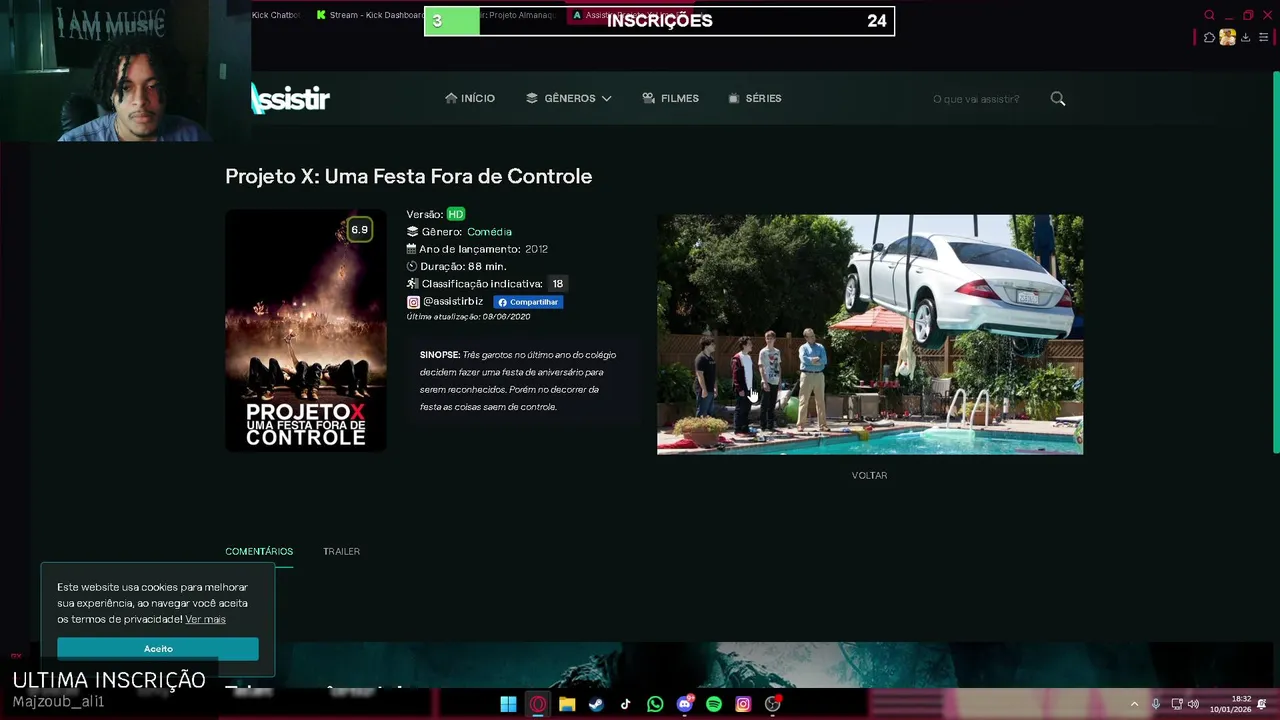
Task: Click the Facebook Compartilhar button
Action: [x=528, y=302]
